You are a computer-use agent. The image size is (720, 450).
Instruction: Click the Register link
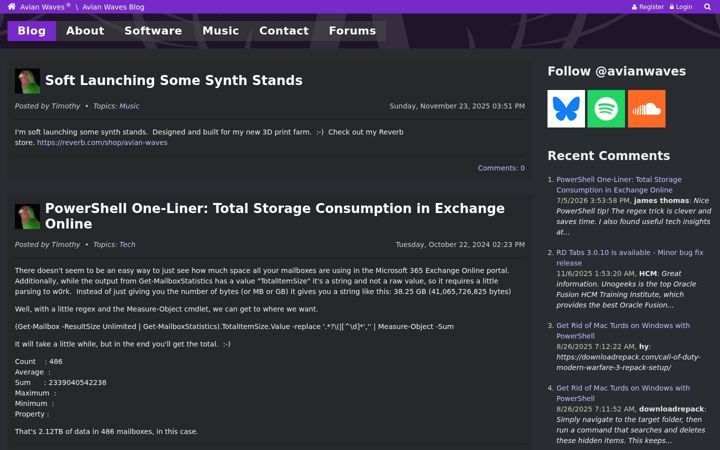click(x=647, y=7)
